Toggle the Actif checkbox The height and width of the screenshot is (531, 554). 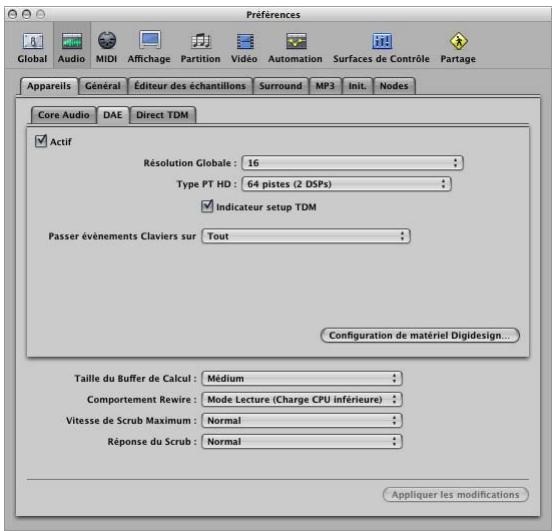pos(41,141)
